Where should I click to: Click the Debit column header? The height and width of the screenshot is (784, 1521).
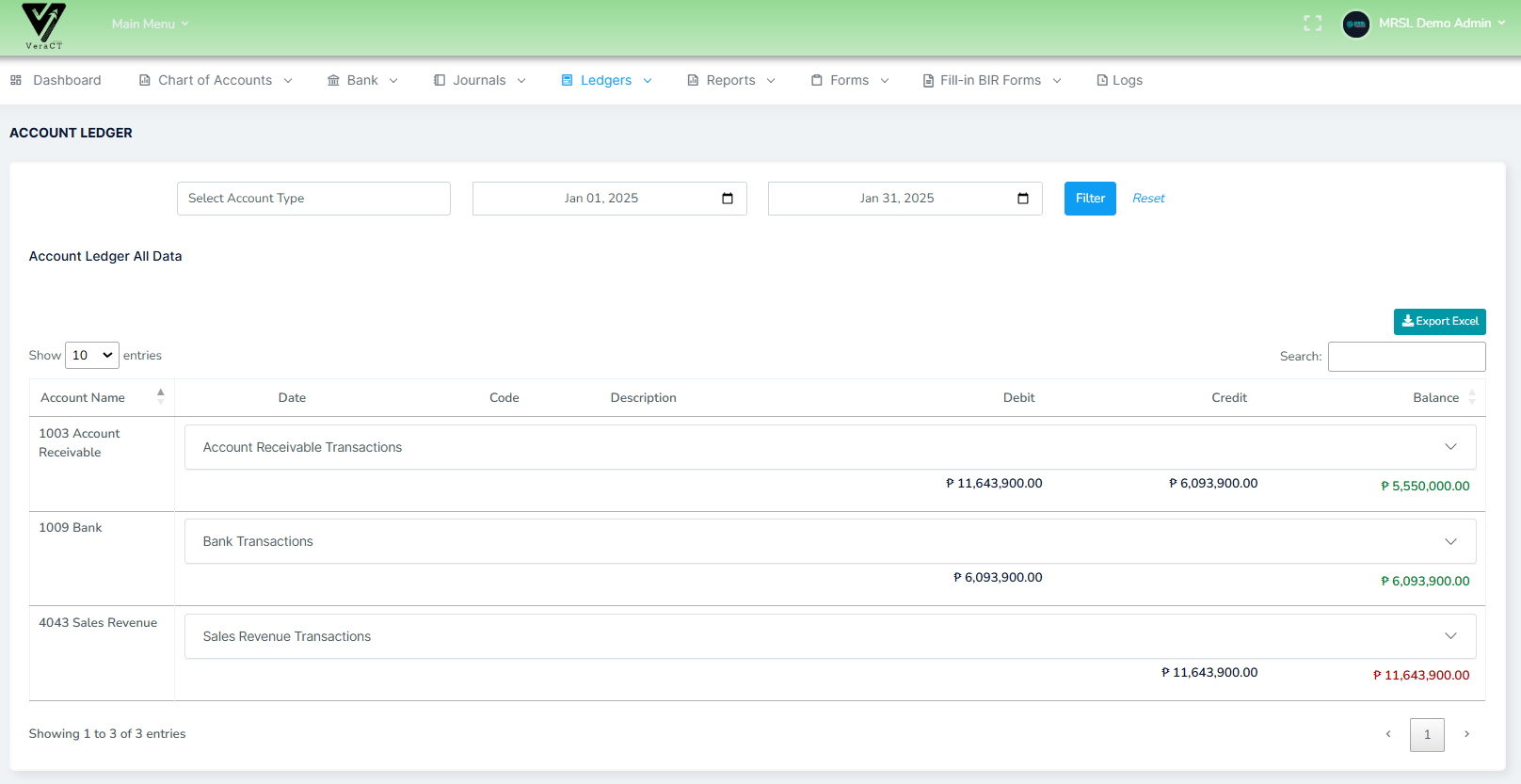click(1018, 398)
